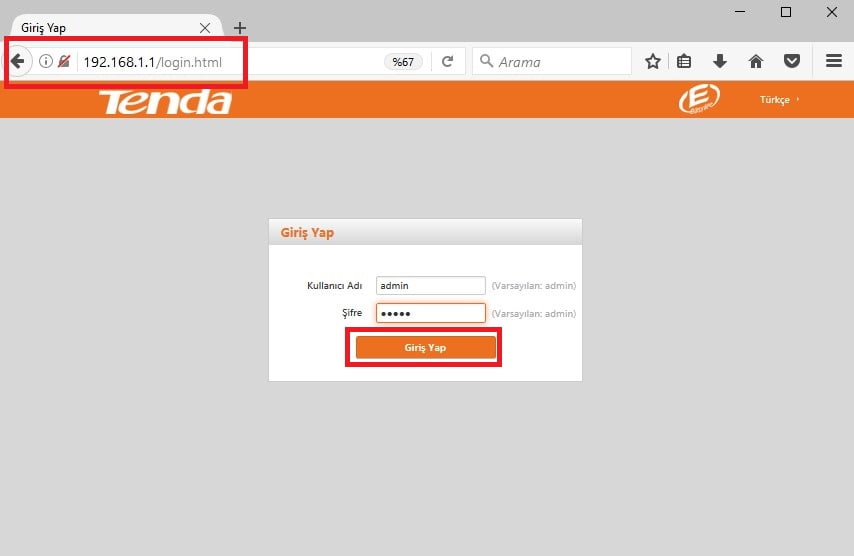Open the site information icon
The height and width of the screenshot is (556, 854).
[45, 62]
